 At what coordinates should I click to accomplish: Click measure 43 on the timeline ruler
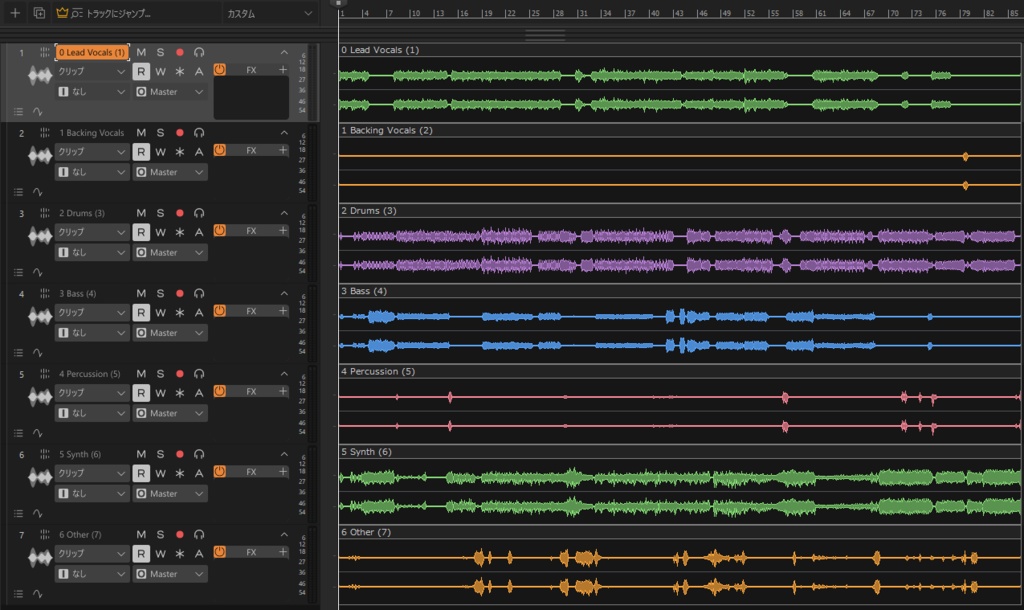[679, 13]
